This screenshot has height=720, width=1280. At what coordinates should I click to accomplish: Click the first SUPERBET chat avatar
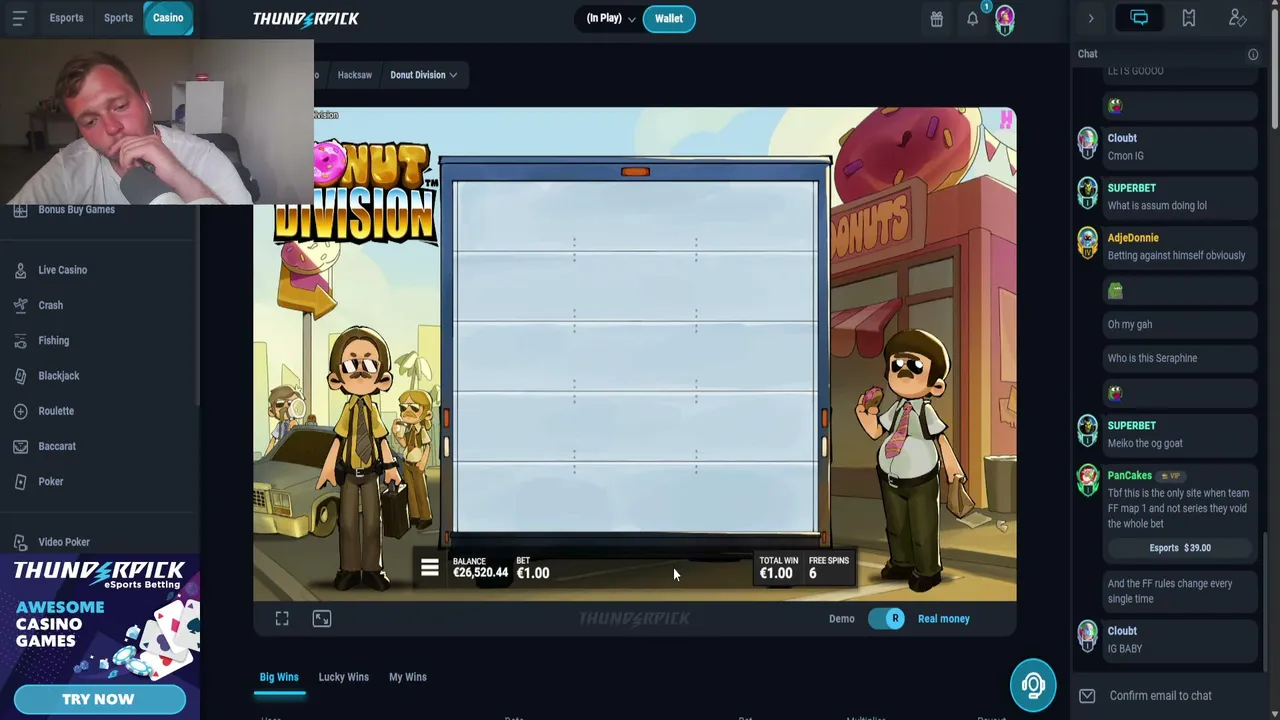click(x=1087, y=194)
